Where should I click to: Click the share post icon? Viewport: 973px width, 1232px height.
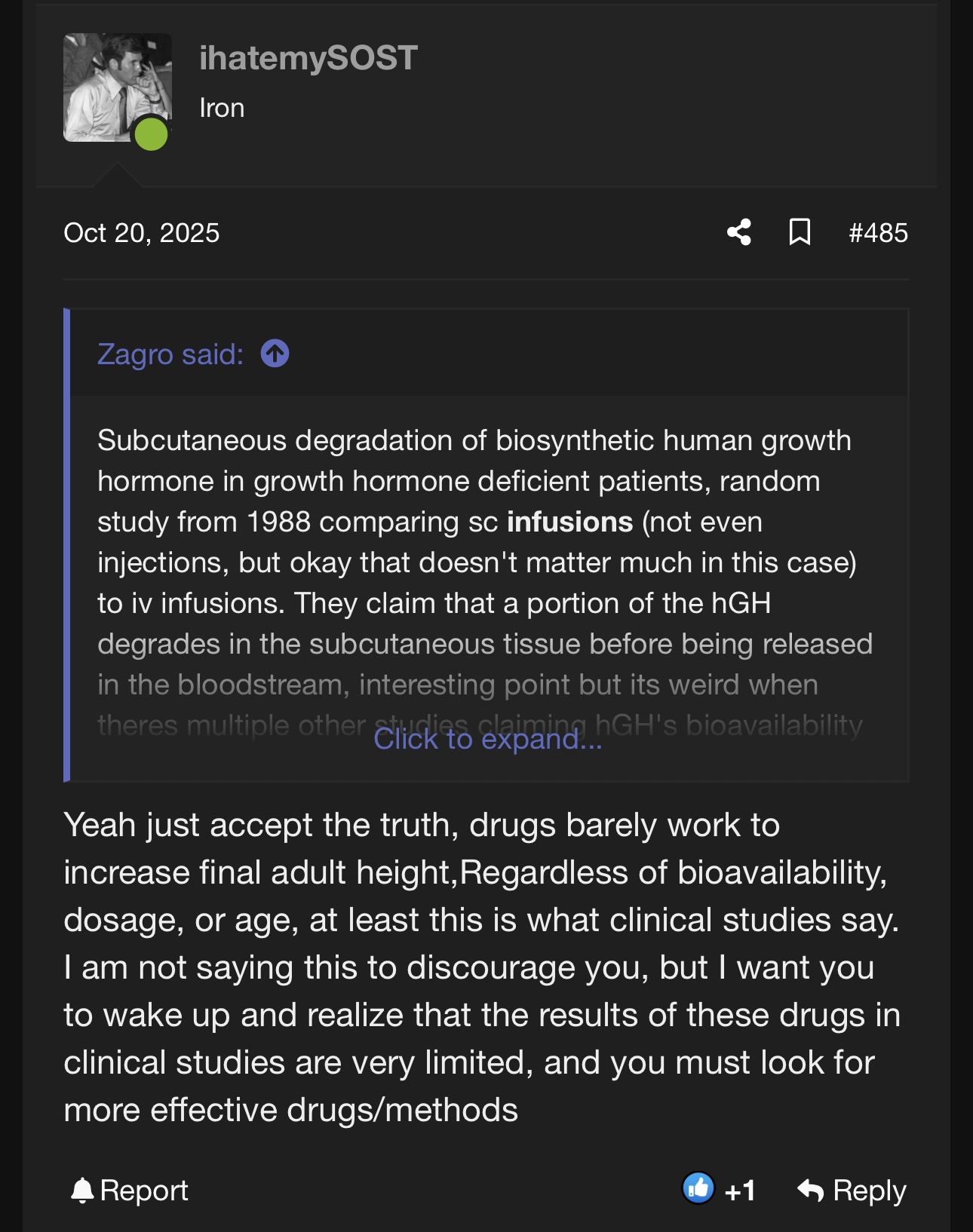tap(739, 232)
